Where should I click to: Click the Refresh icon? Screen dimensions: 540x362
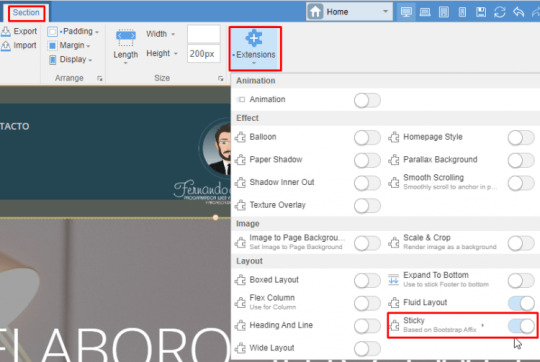point(499,12)
